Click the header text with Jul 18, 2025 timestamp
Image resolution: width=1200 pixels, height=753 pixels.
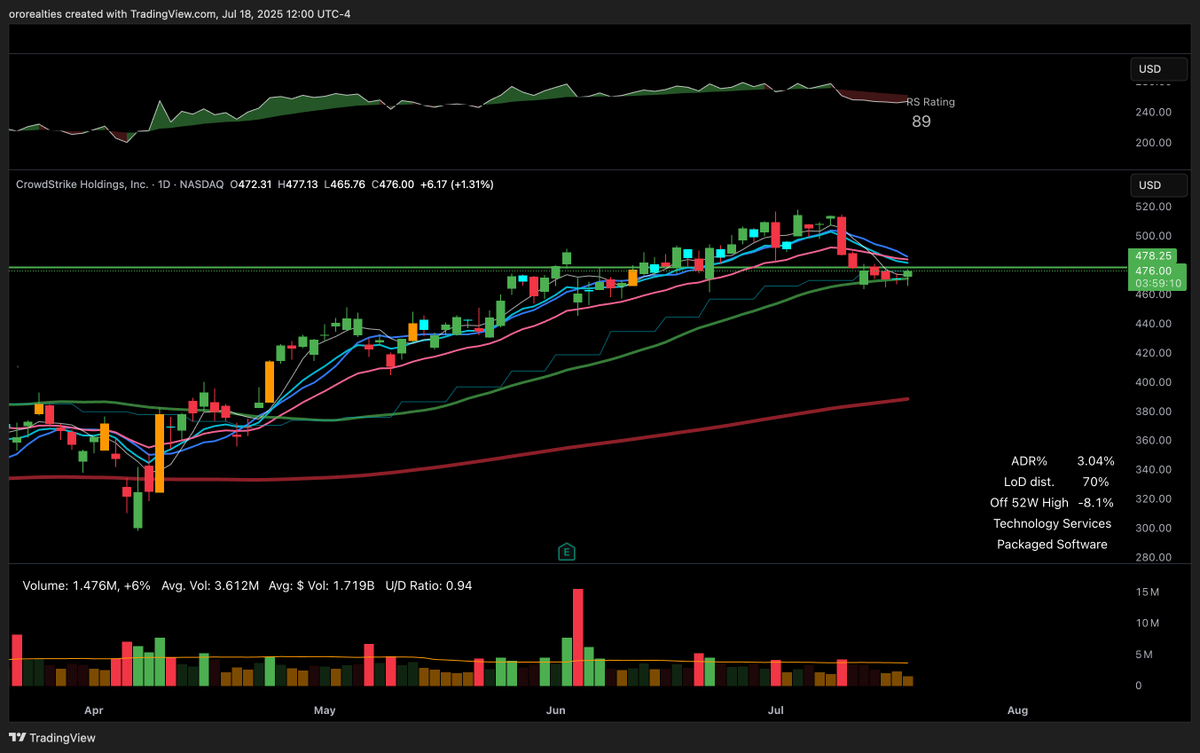[x=178, y=13]
